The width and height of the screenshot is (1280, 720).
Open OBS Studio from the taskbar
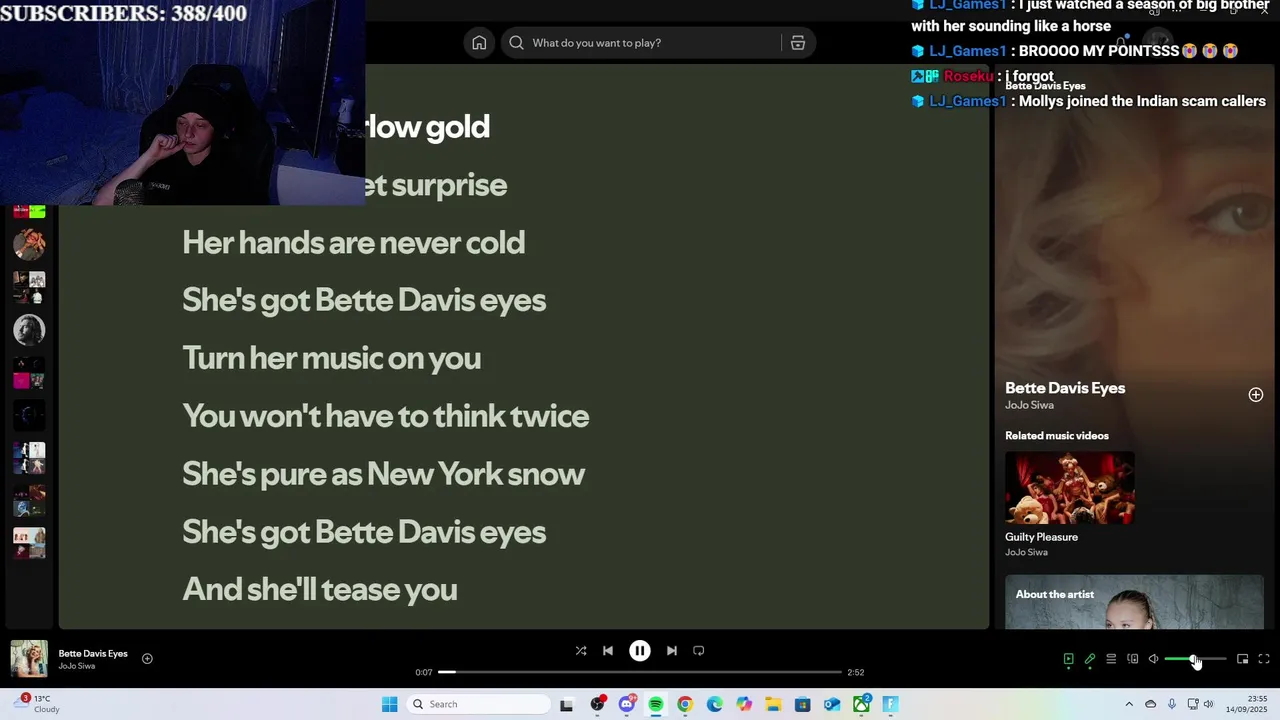[597, 704]
